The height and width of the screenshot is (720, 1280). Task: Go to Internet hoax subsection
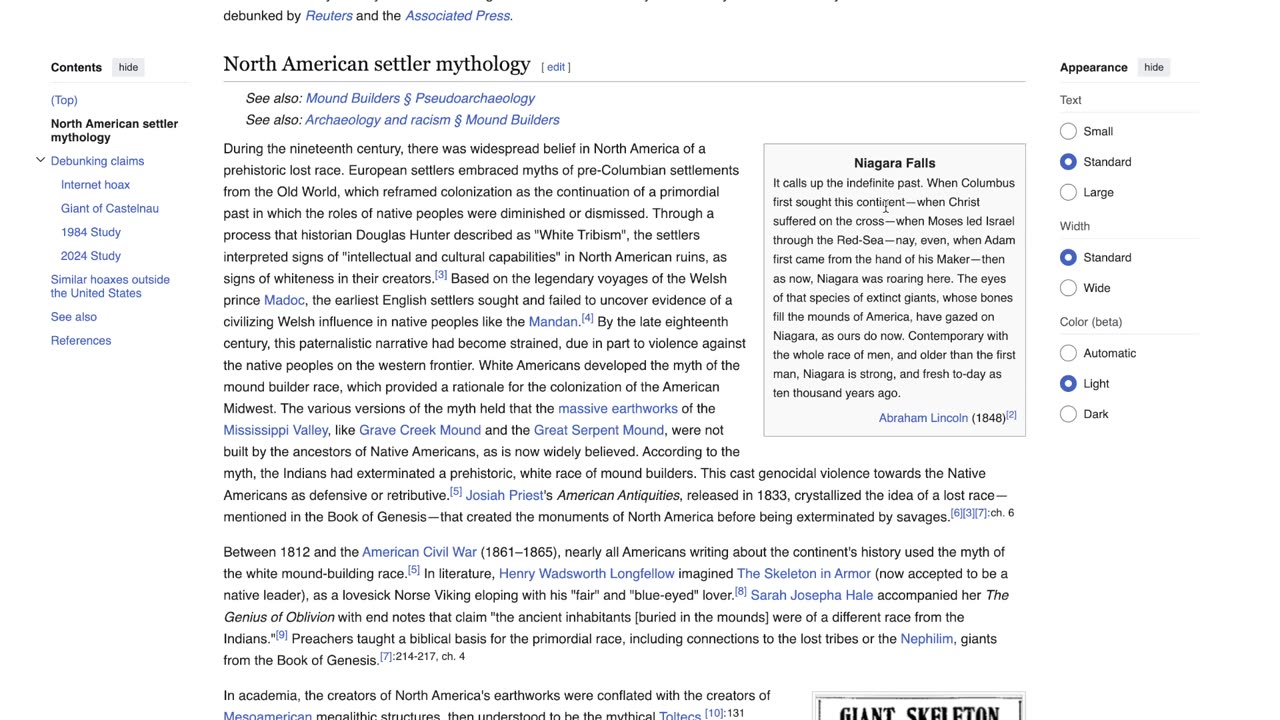[95, 185]
